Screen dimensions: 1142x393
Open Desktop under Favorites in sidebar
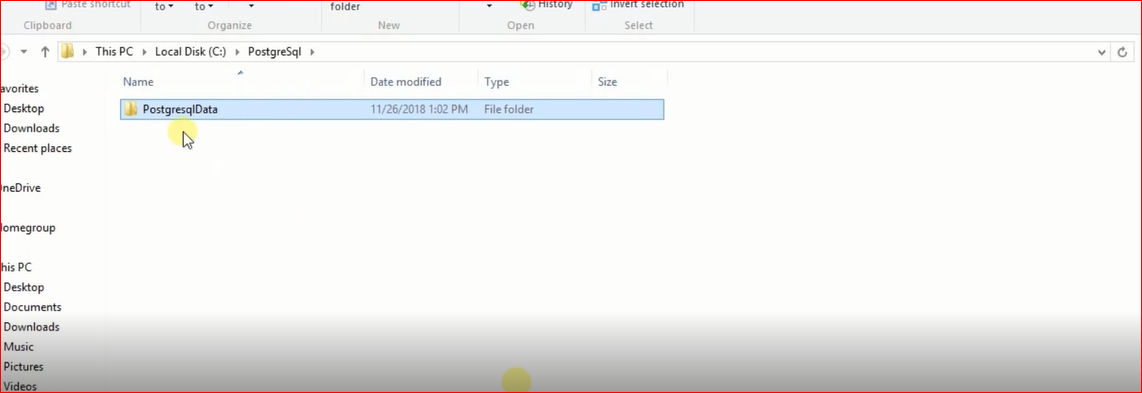point(23,108)
